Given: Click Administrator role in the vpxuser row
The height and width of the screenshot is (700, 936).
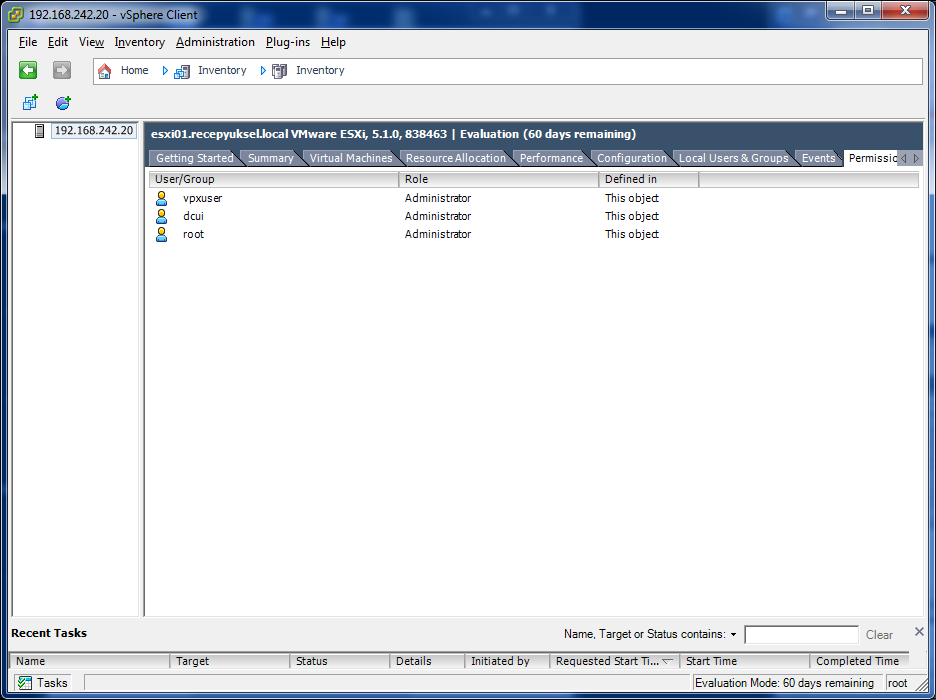Looking at the screenshot, I should coord(438,198).
